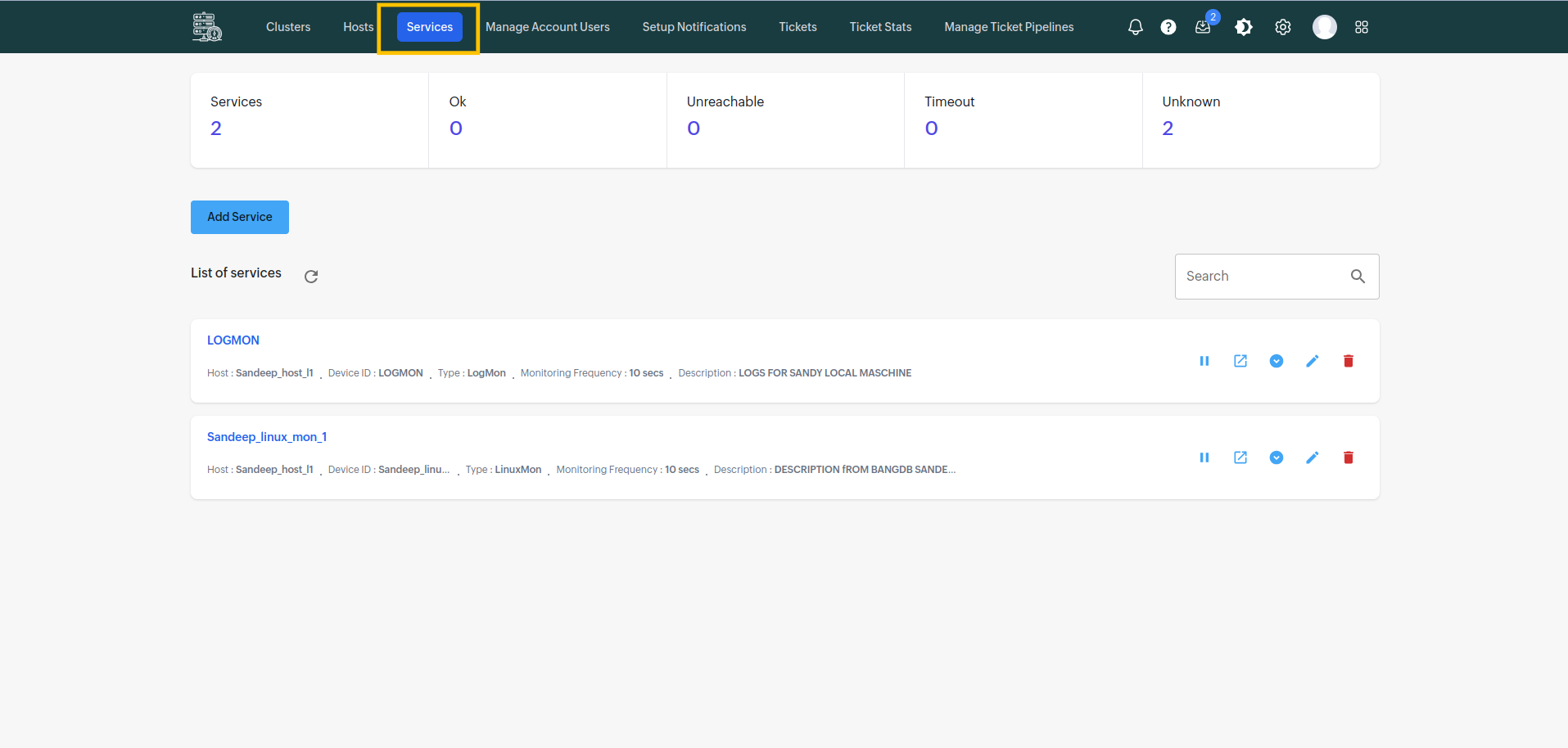
Task: Click the Timeout status card
Action: coord(1023,120)
